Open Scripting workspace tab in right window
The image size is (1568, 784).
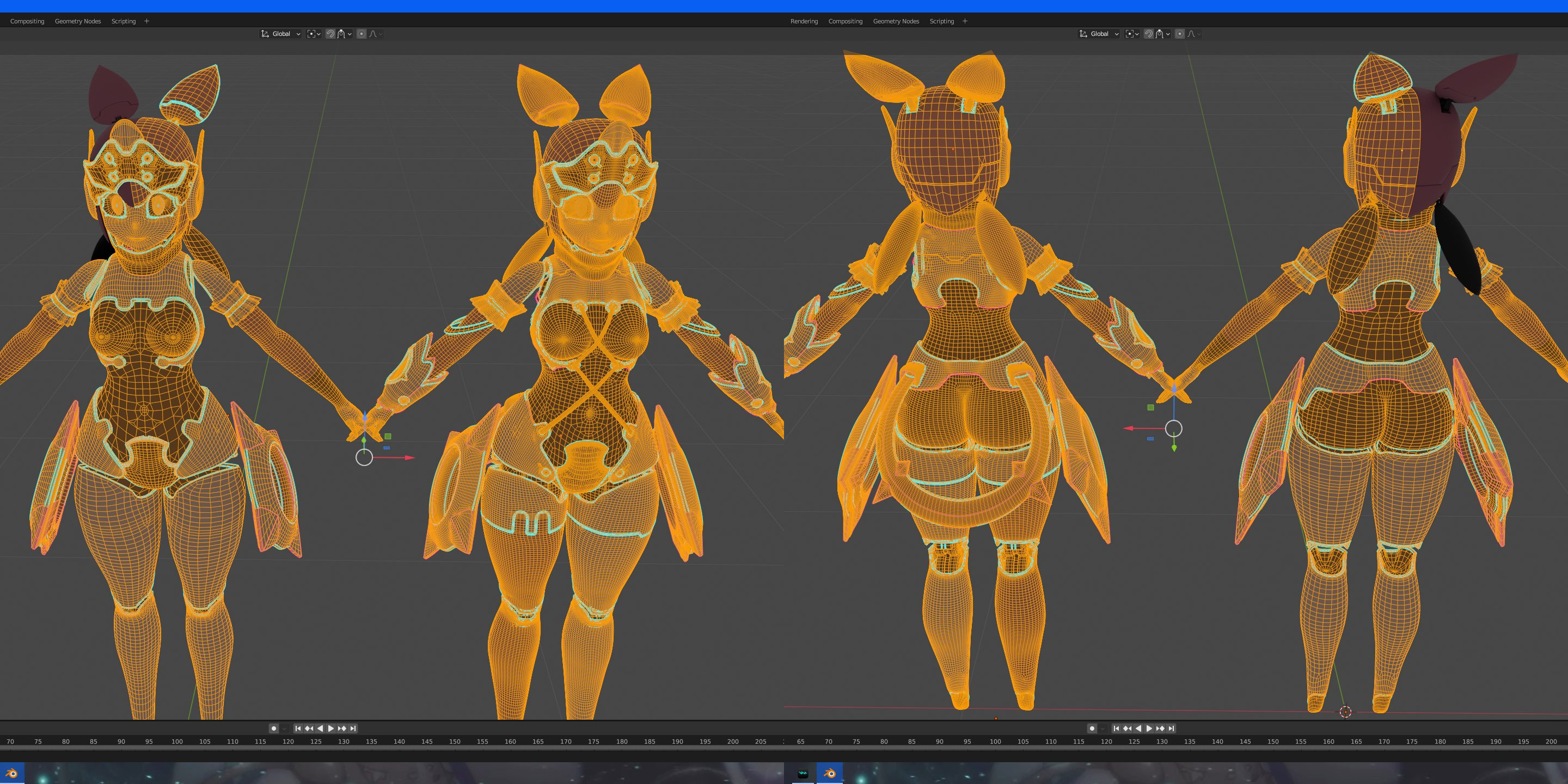point(941,21)
